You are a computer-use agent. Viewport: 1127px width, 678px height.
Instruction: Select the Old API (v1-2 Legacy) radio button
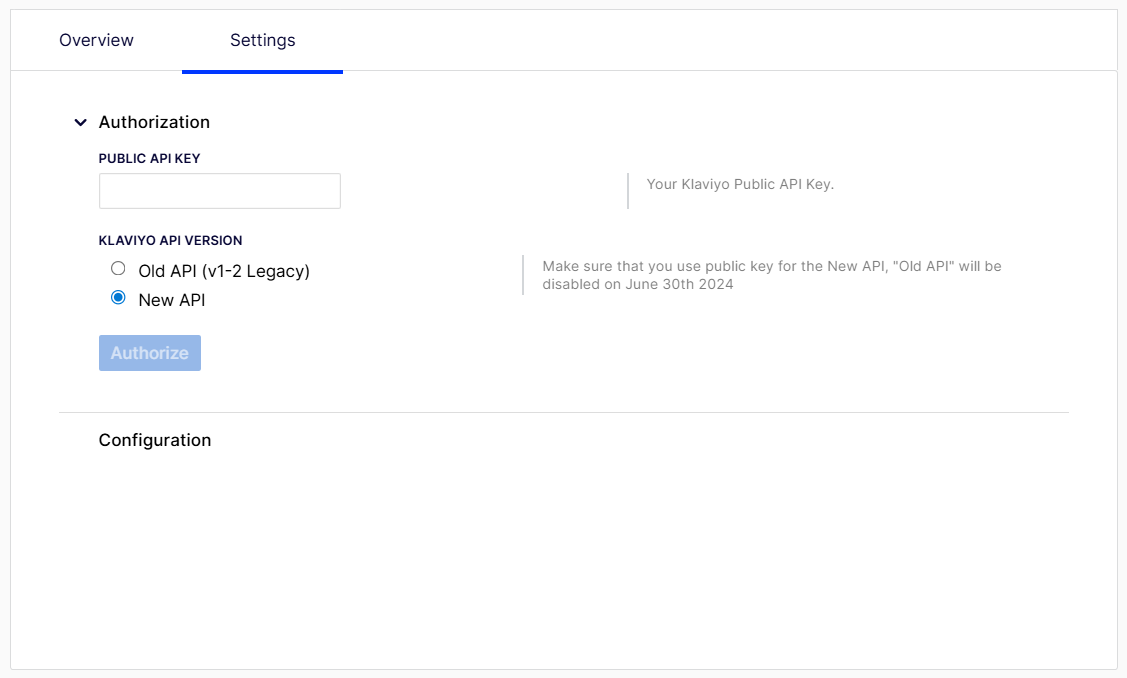pos(118,269)
